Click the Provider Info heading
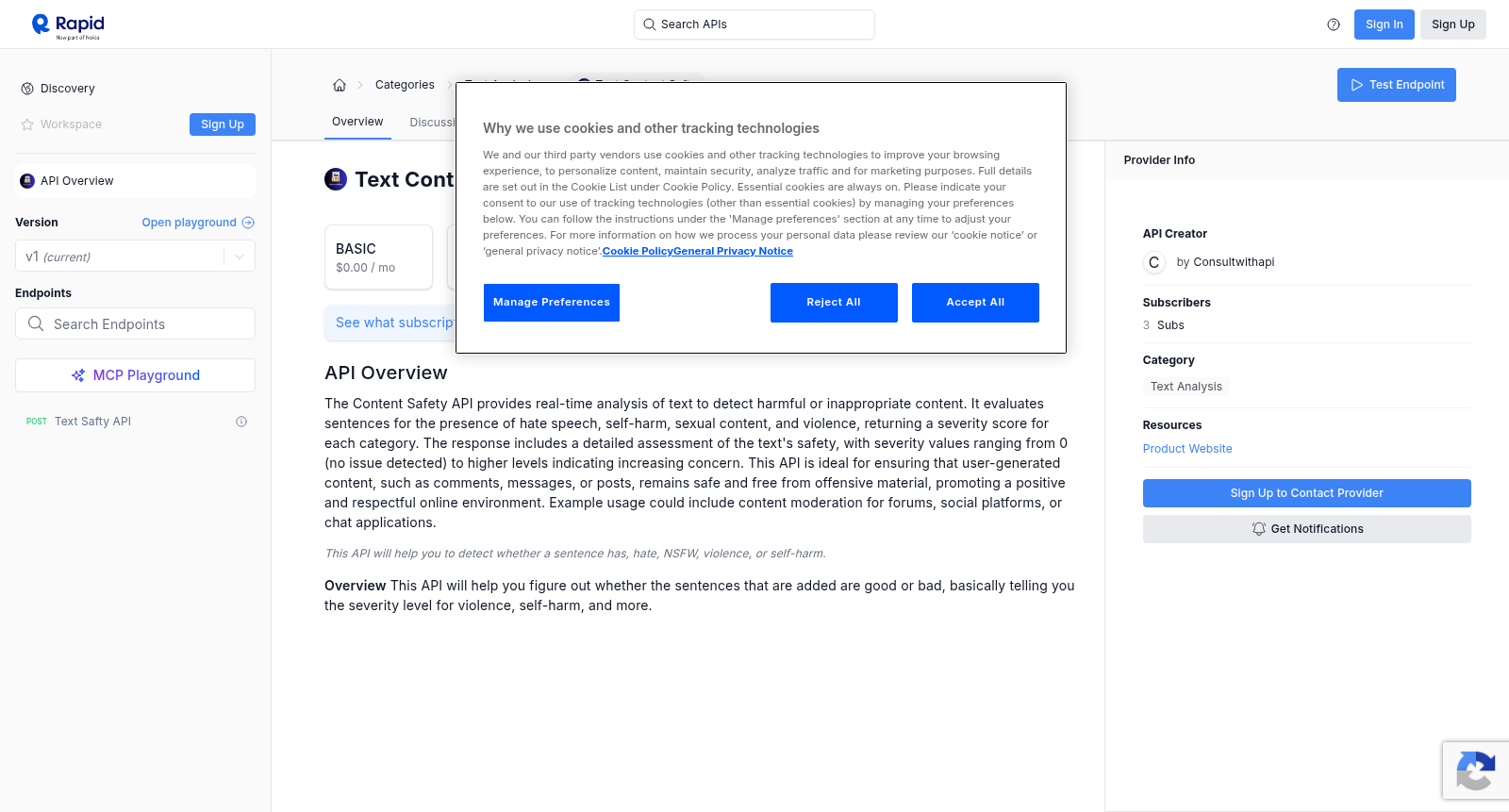Image resolution: width=1509 pixels, height=812 pixels. click(x=1159, y=160)
